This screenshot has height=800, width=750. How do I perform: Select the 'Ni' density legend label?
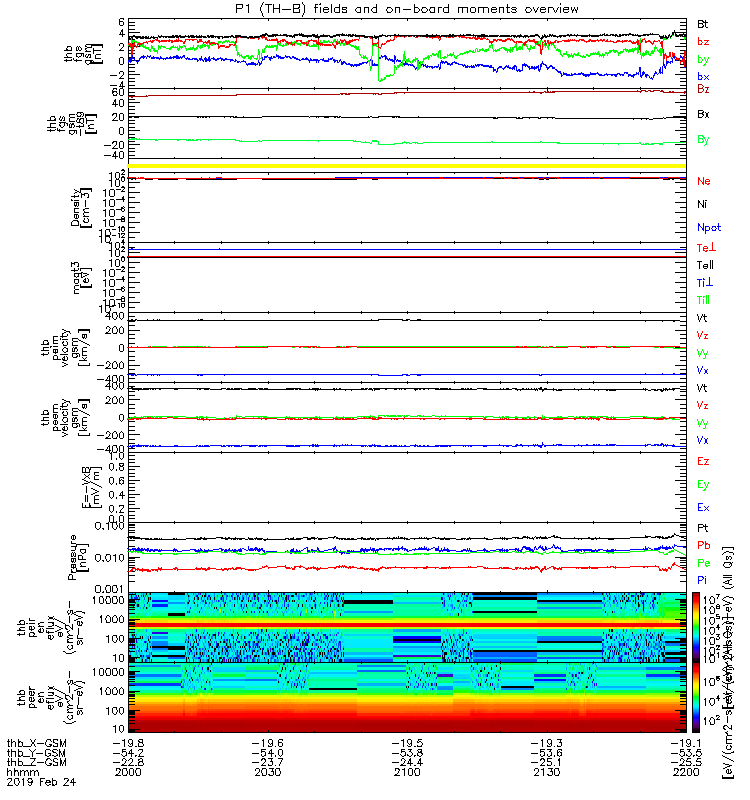tap(702, 204)
